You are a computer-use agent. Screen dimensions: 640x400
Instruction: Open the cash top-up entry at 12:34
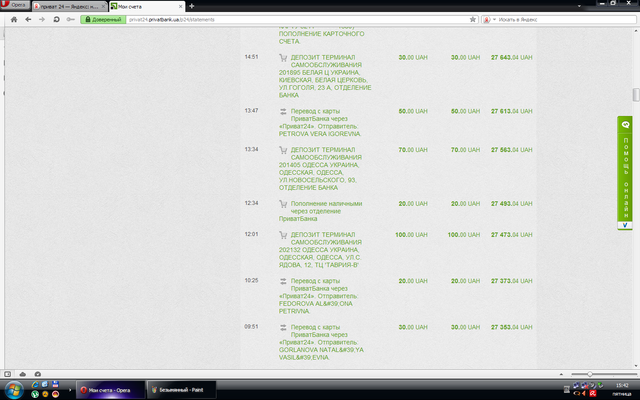320,211
